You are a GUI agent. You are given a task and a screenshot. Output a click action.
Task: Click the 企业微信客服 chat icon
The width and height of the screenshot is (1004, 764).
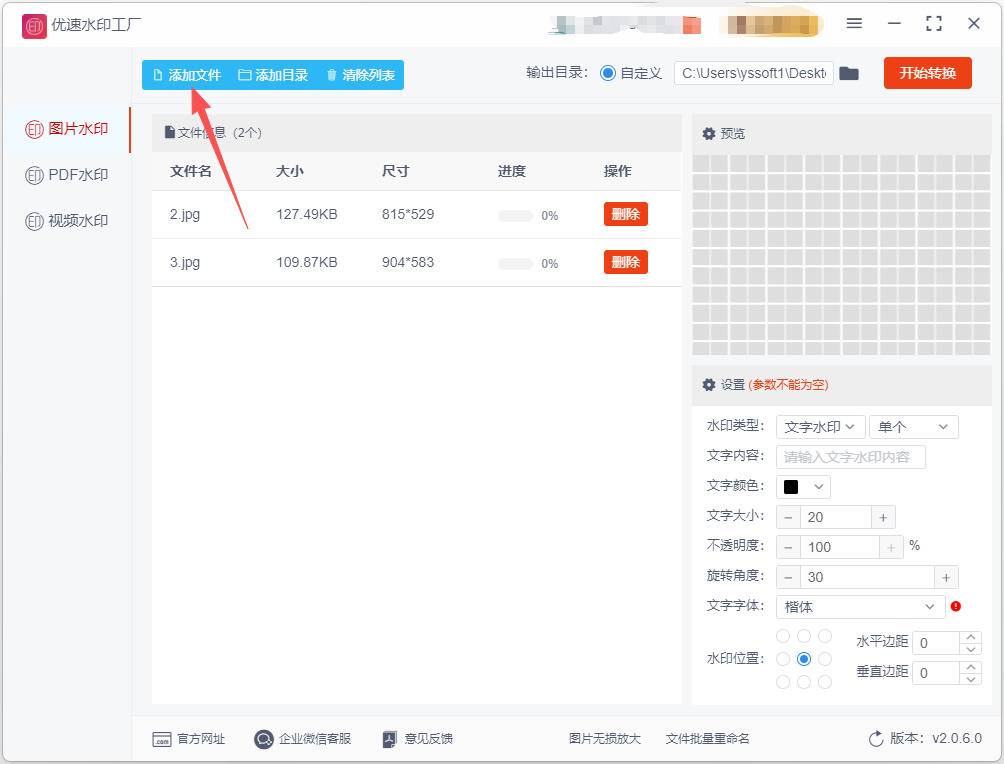pyautogui.click(x=264, y=740)
